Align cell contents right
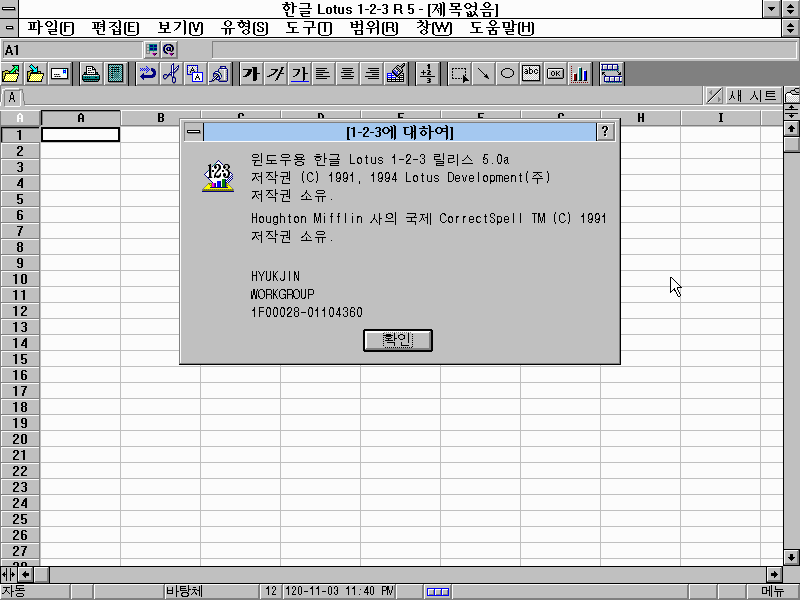 point(371,74)
